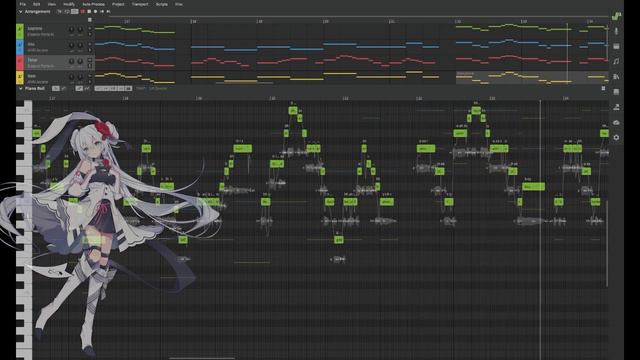Image resolution: width=640 pixels, height=360 pixels.
Task: Open the View menu
Action: coord(52,4)
